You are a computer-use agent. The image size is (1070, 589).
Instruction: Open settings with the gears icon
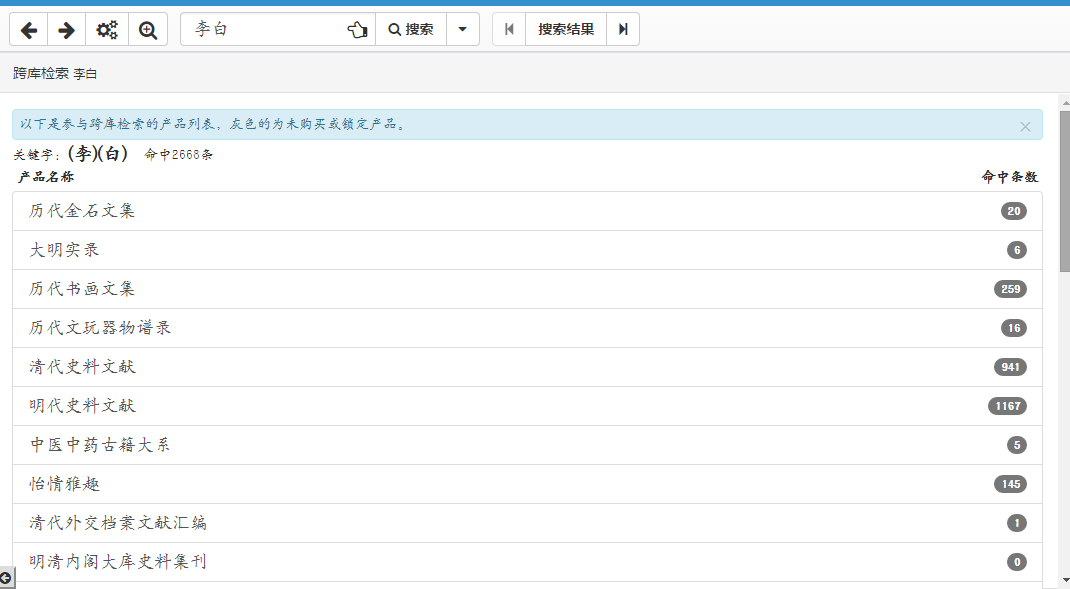pyautogui.click(x=107, y=30)
